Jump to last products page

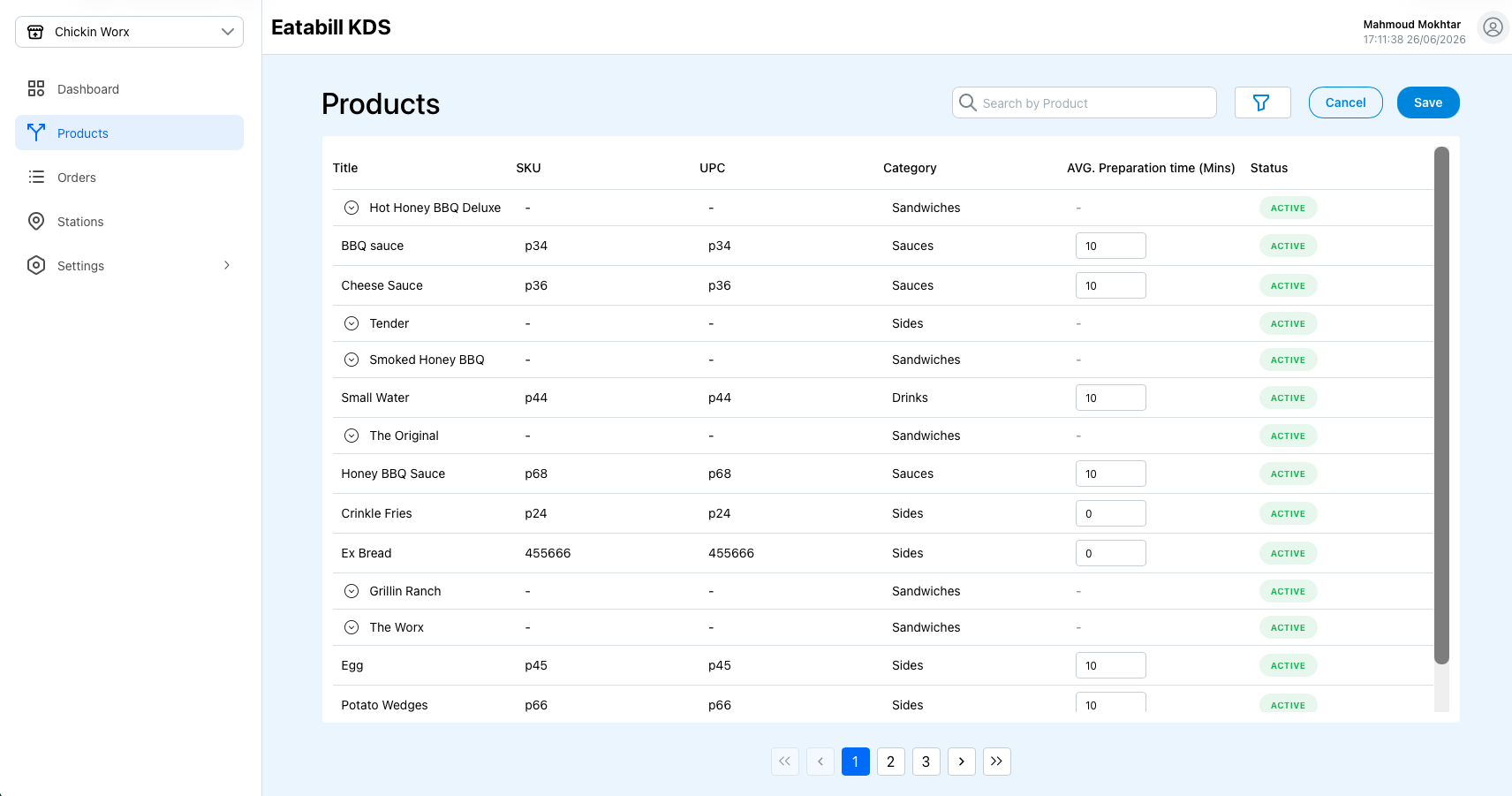tap(997, 762)
